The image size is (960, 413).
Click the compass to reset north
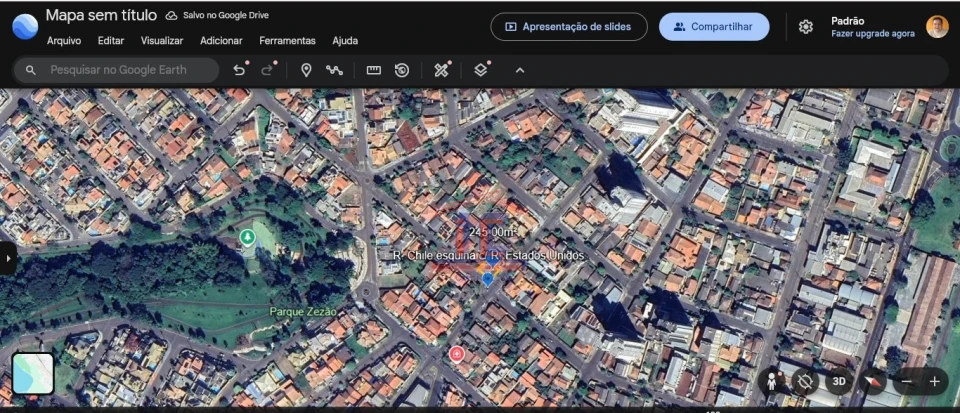coord(874,381)
